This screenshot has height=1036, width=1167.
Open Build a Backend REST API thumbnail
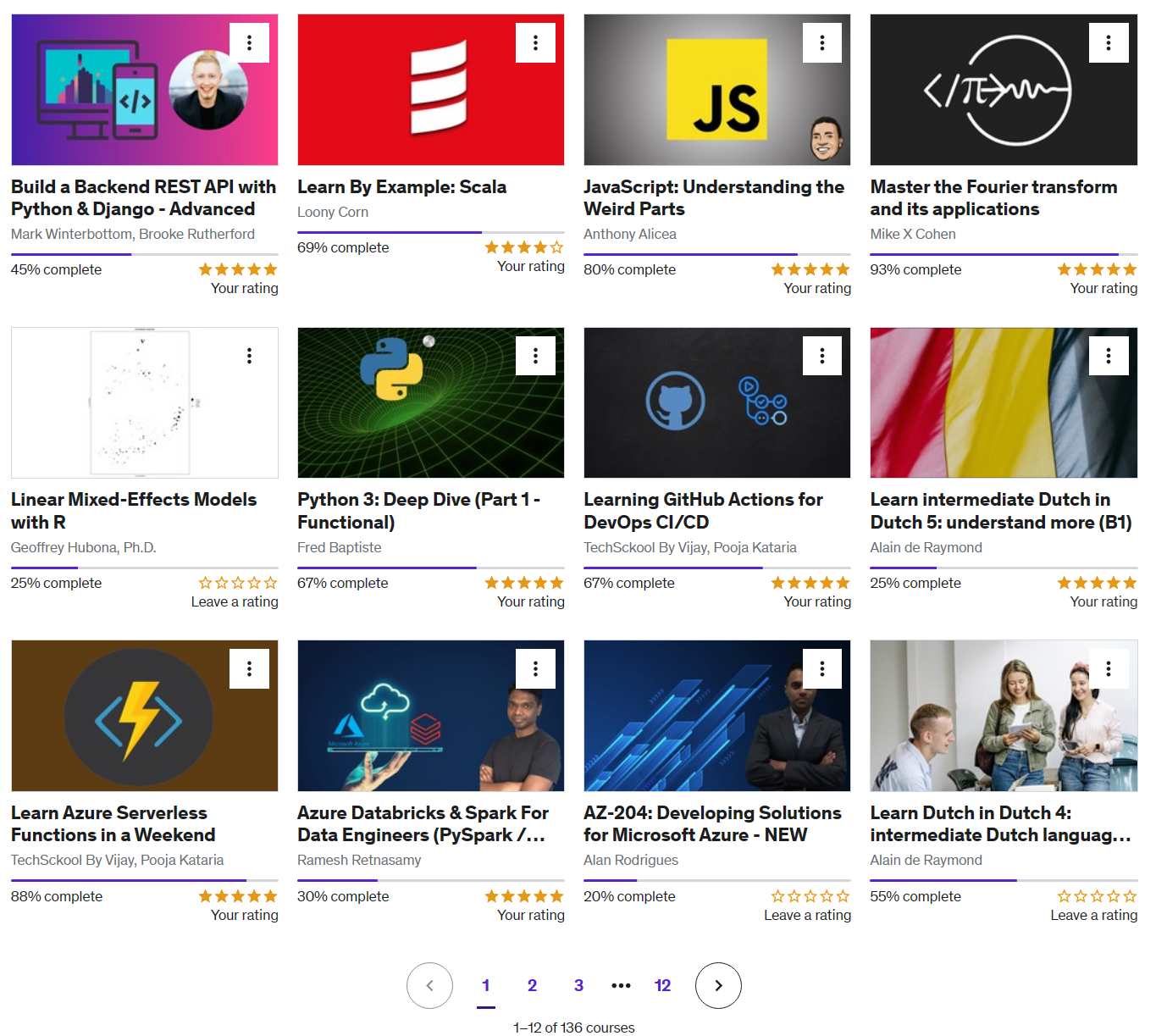coord(145,90)
